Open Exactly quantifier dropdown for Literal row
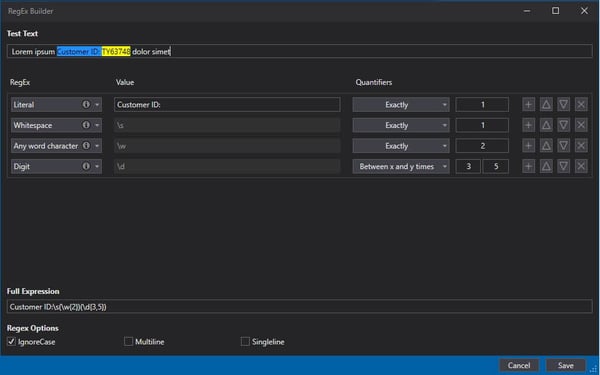Image resolution: width=600 pixels, height=375 pixels. [401, 104]
